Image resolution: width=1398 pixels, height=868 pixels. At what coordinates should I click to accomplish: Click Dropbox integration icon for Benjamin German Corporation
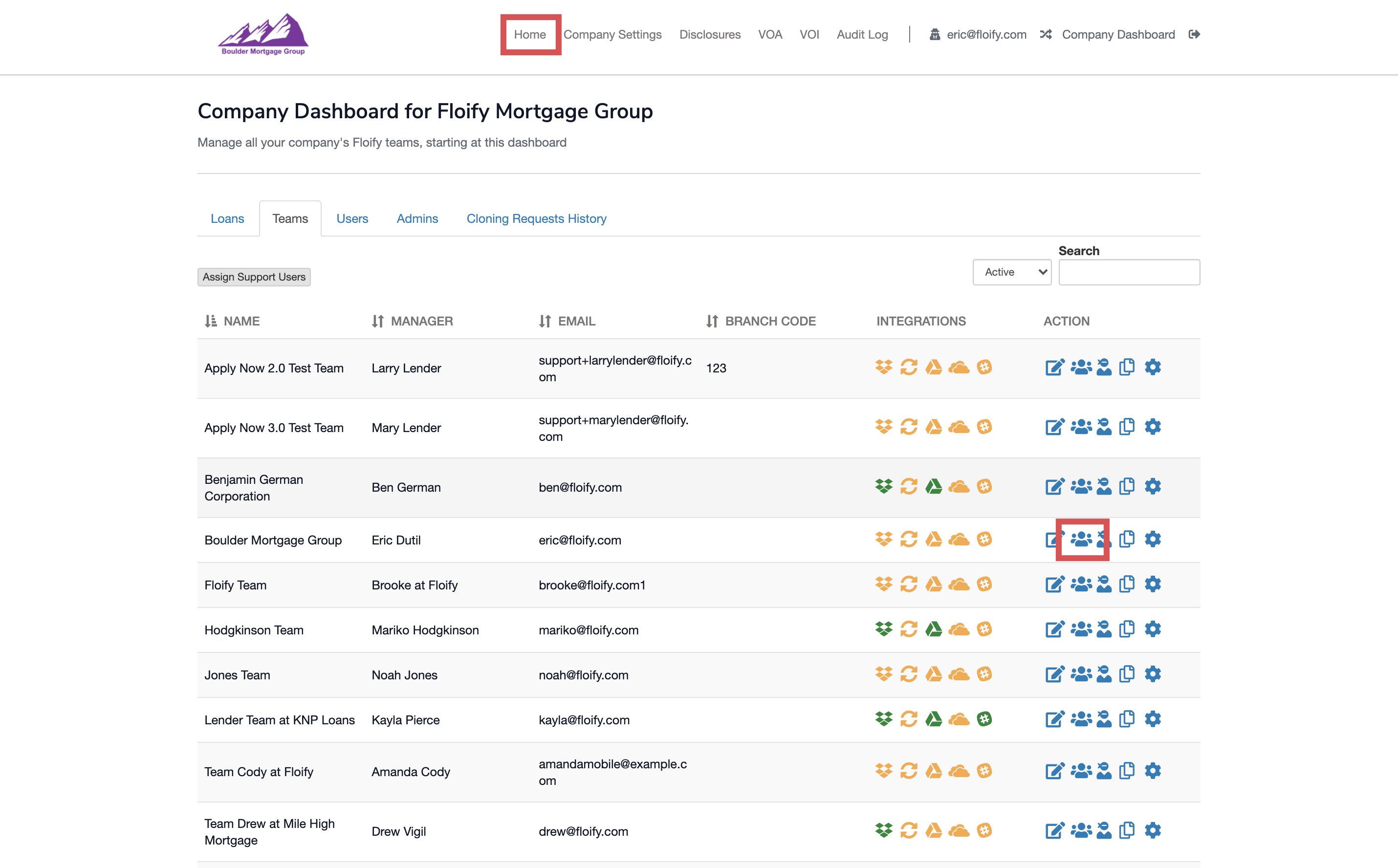[x=884, y=486]
